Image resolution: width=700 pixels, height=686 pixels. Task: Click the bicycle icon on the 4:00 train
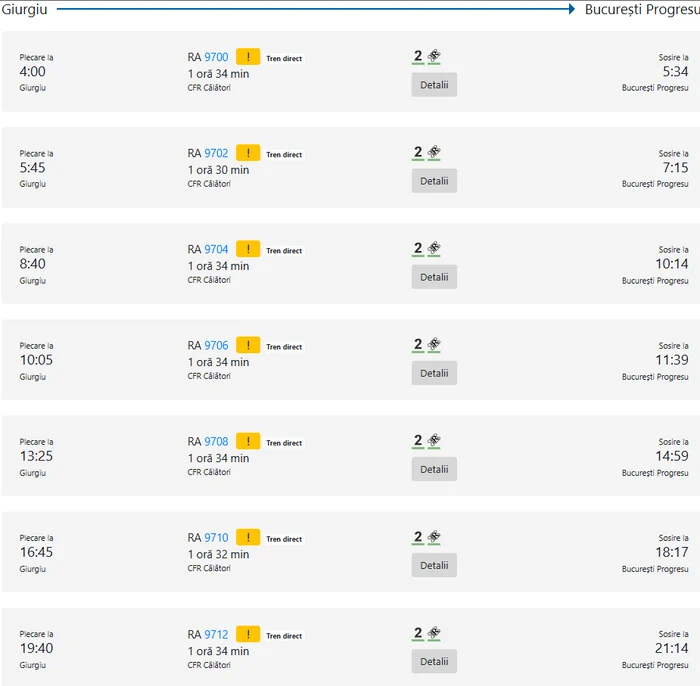point(434,57)
